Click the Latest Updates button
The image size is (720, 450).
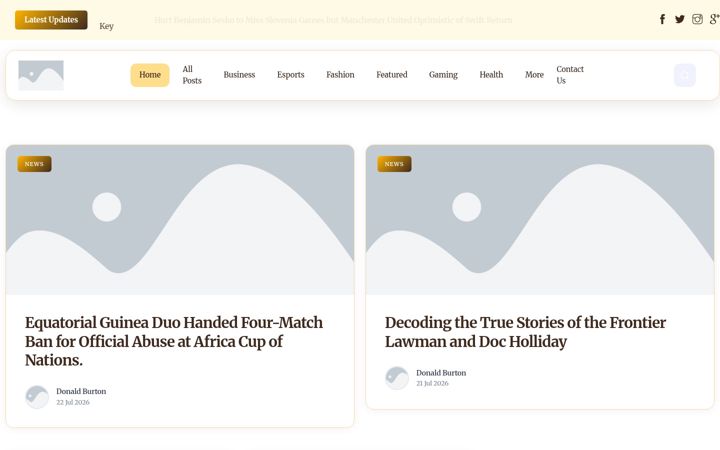pos(51,20)
